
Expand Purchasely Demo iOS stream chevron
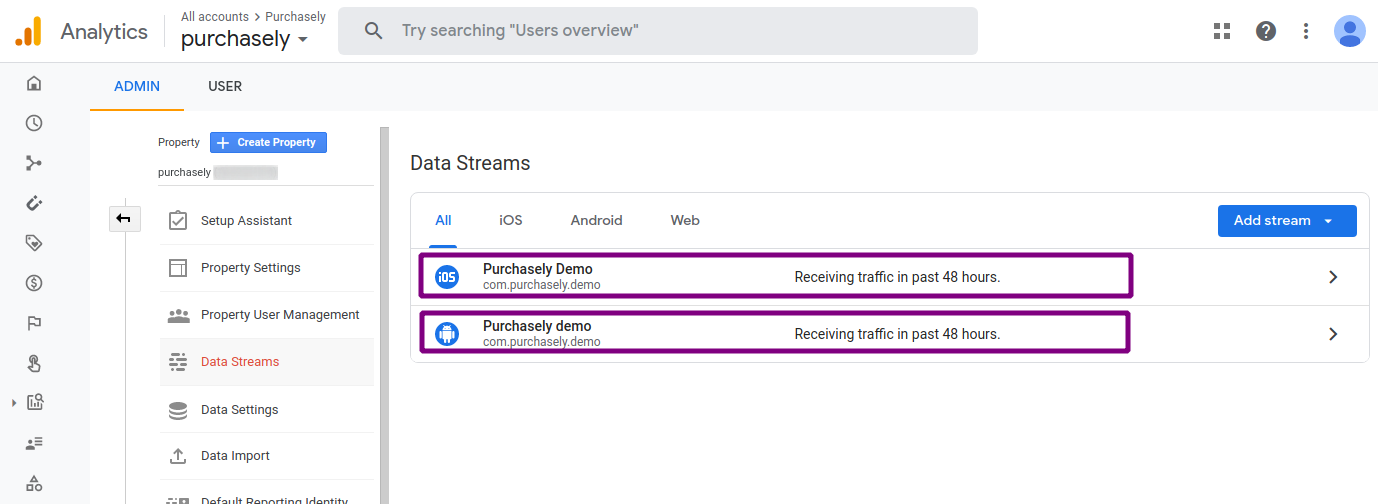1333,277
